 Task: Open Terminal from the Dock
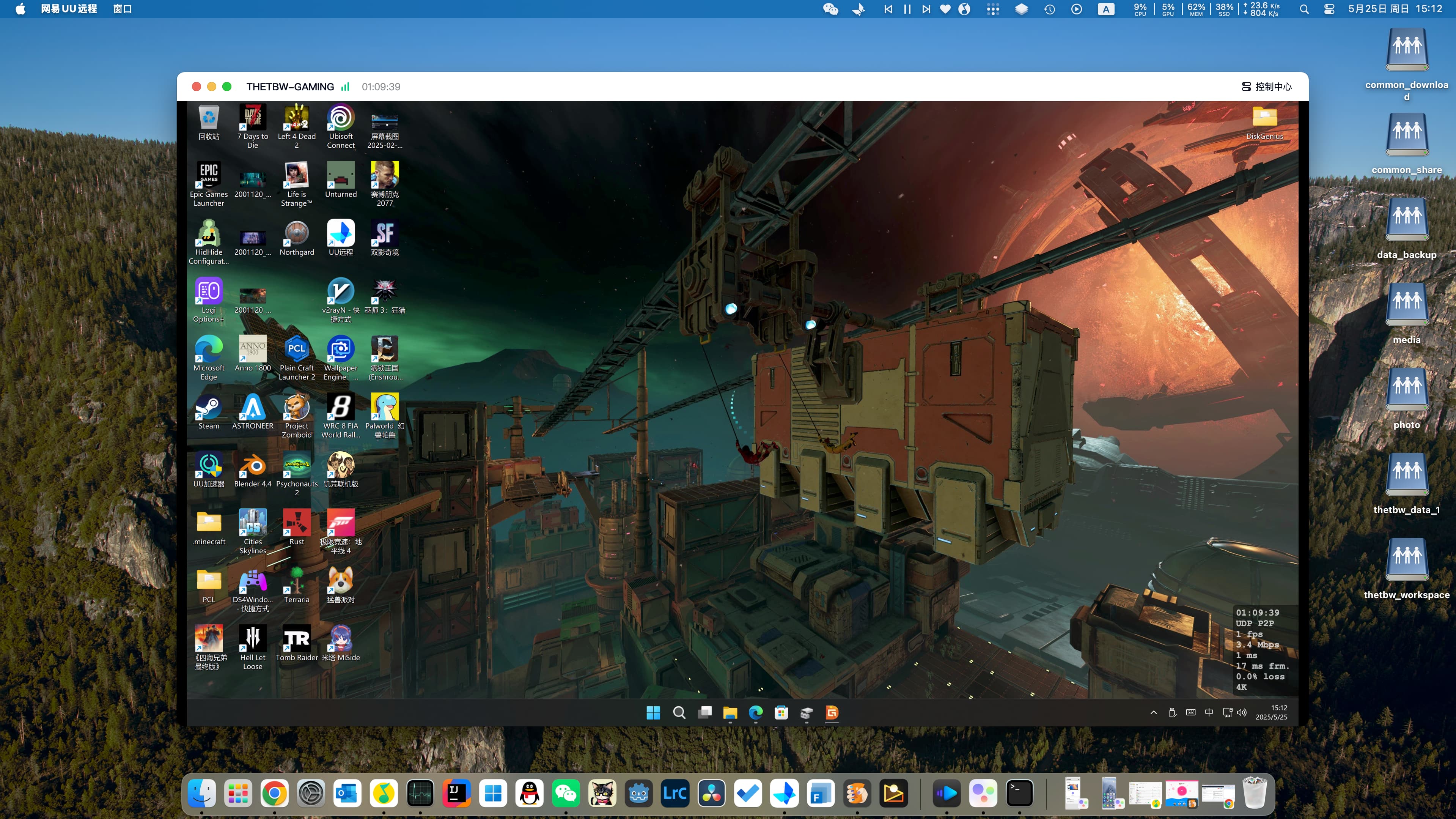click(1020, 793)
